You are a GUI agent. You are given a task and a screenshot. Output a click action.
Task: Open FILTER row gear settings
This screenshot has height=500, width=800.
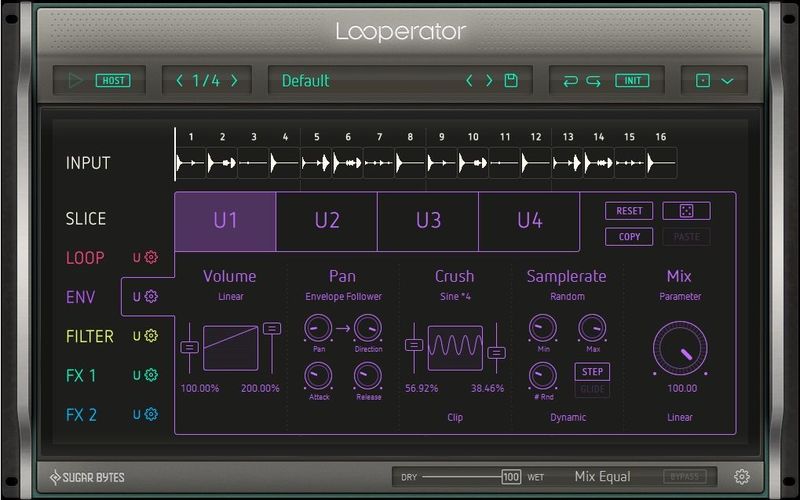pyautogui.click(x=151, y=336)
